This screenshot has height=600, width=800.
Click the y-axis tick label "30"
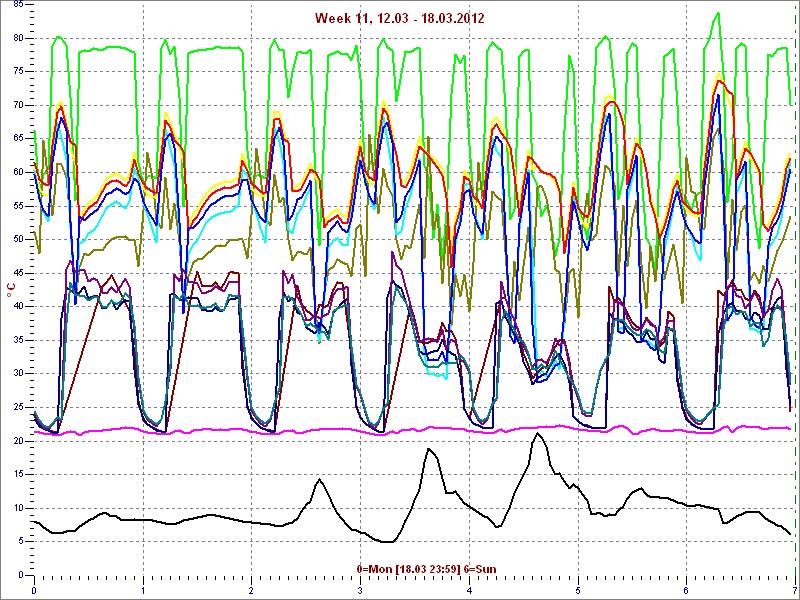pos(18,373)
